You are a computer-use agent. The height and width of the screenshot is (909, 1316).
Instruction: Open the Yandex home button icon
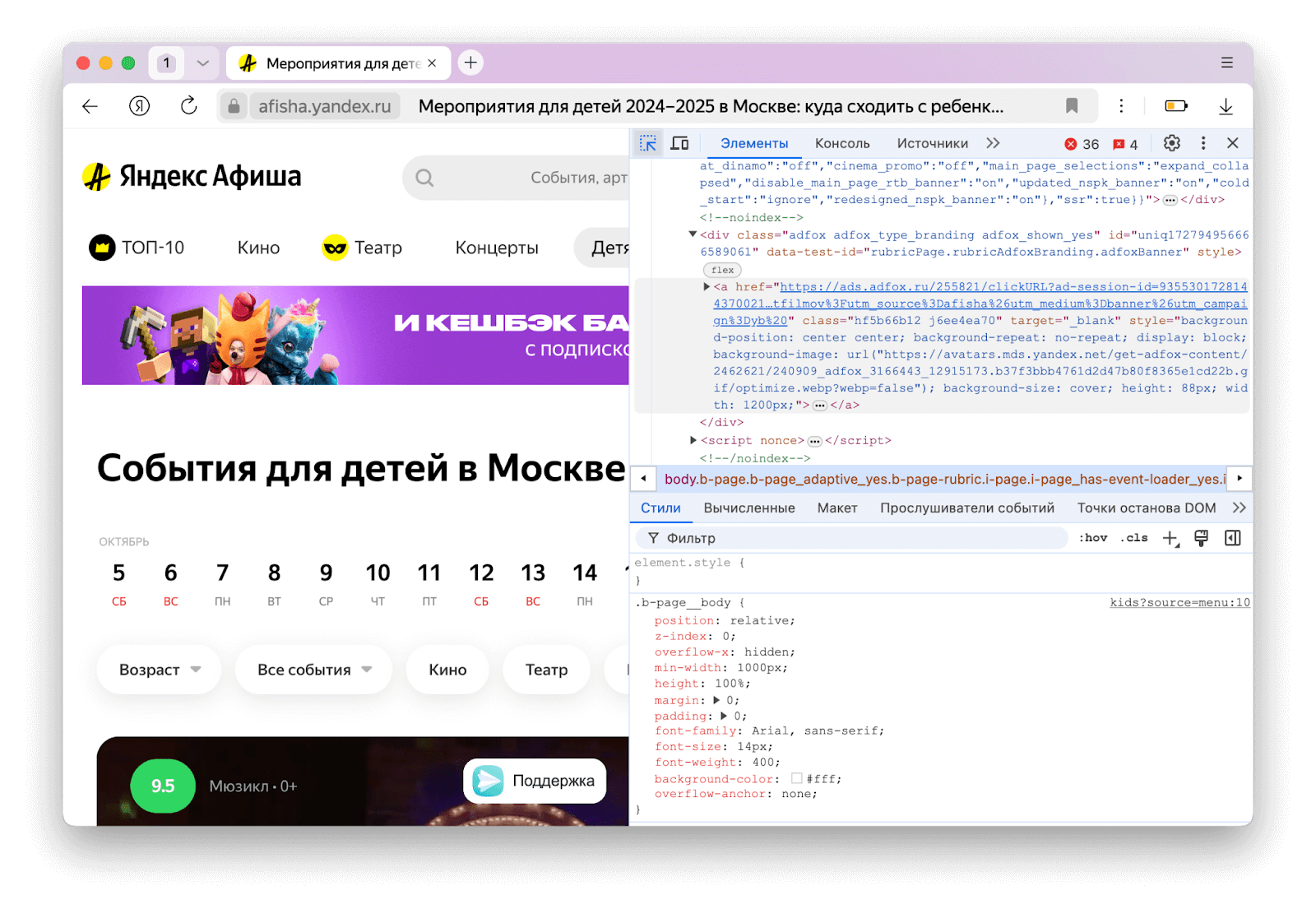(x=140, y=106)
